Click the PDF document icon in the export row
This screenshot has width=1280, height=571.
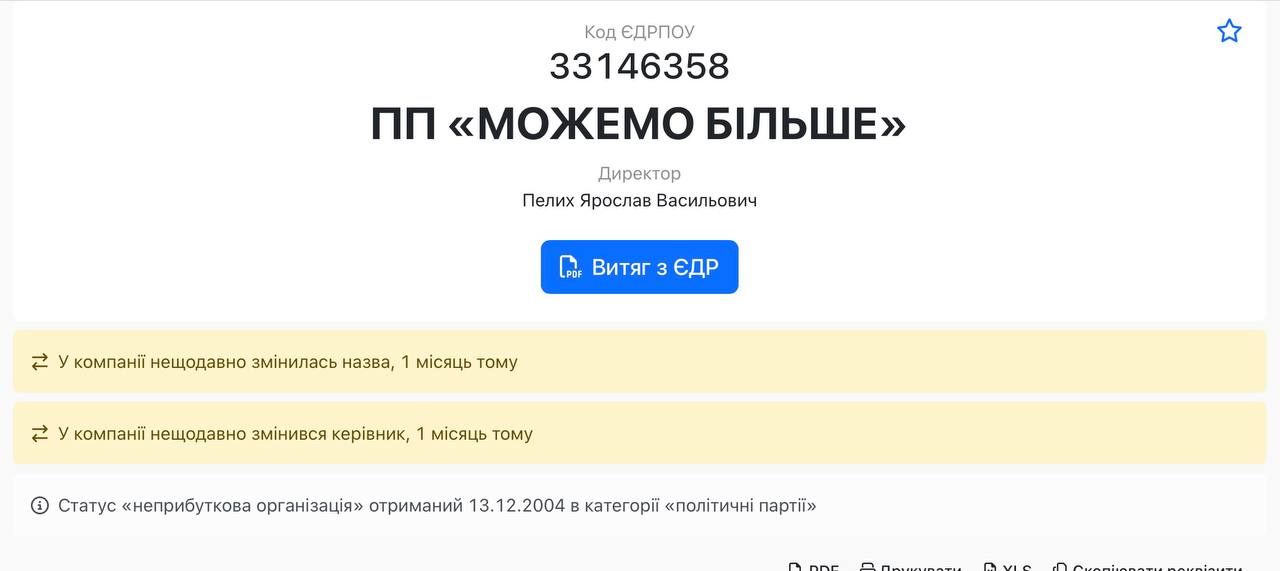796,567
